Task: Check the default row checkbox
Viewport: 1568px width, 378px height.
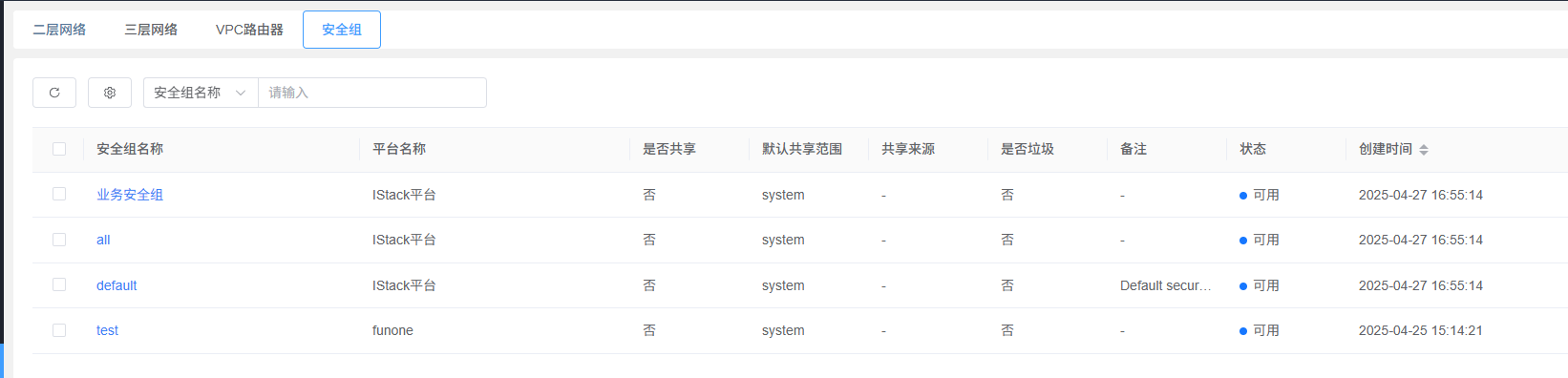Action: 59,284
